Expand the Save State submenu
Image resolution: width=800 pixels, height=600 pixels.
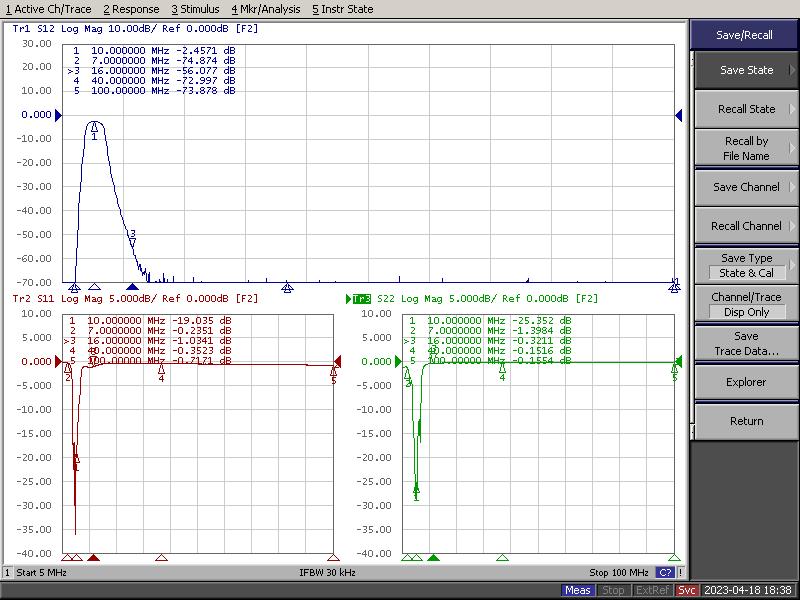point(746,70)
